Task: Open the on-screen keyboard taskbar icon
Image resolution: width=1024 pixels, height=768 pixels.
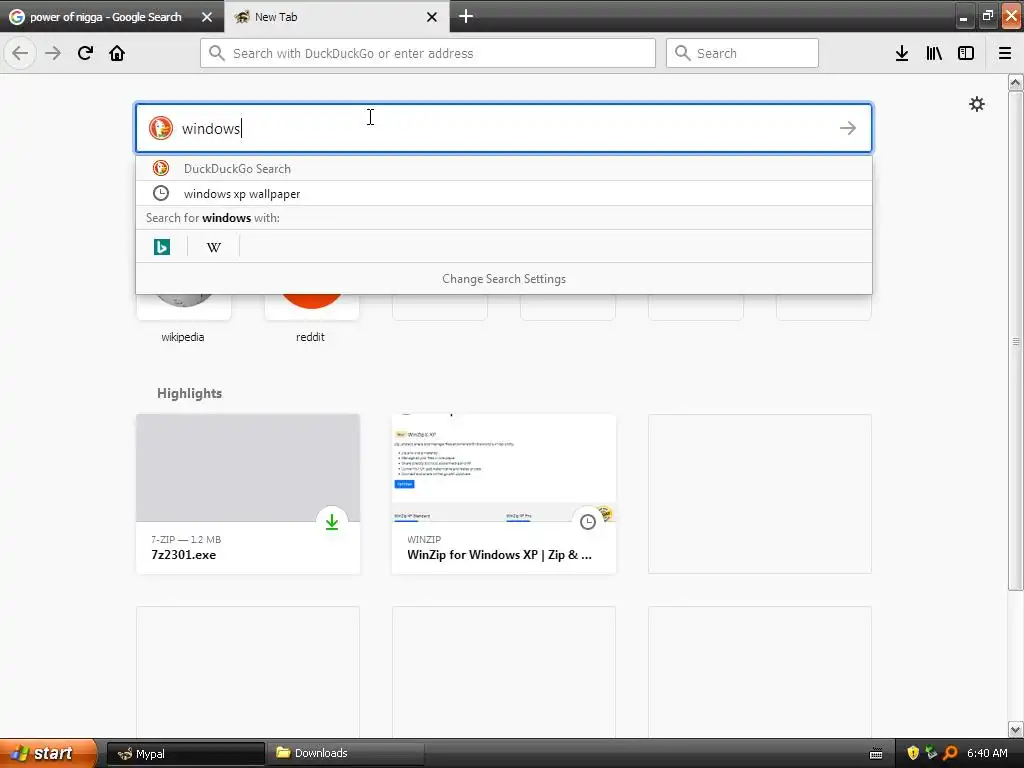Action: tap(876, 754)
